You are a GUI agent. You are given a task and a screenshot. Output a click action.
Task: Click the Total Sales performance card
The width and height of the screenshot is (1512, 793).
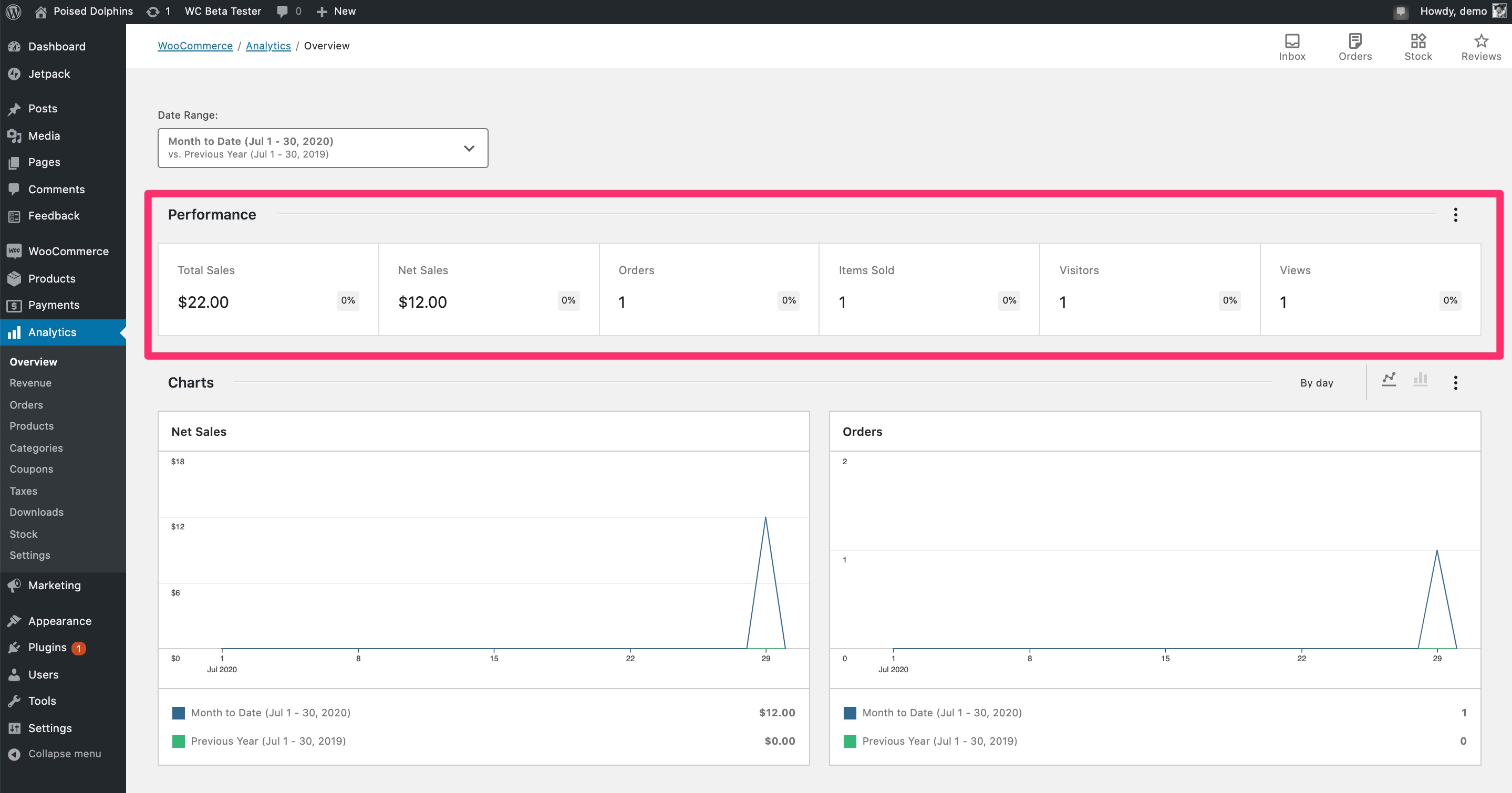click(x=267, y=289)
